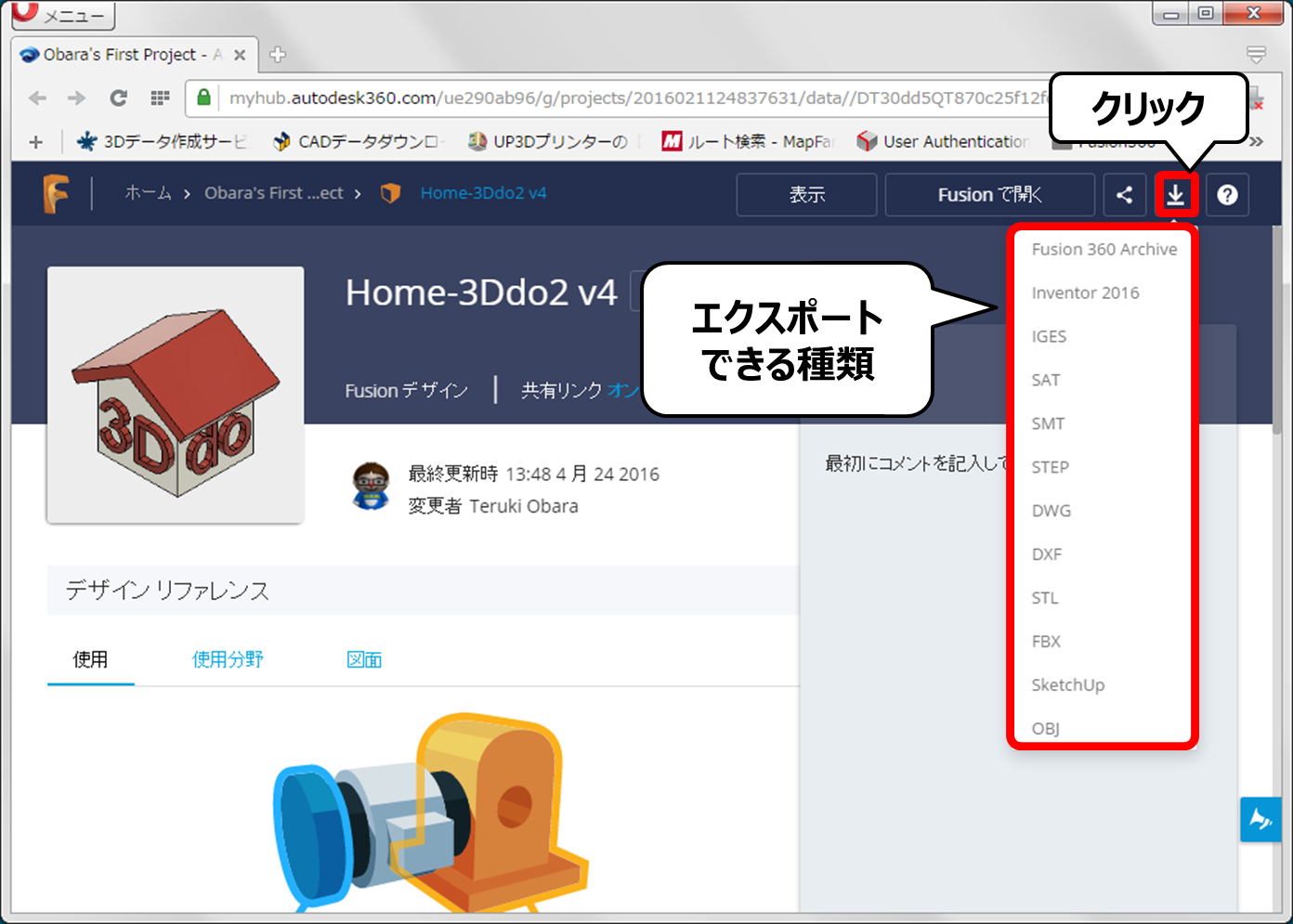Click the add bookmark plus icon
The width and height of the screenshot is (1293, 924).
click(35, 142)
